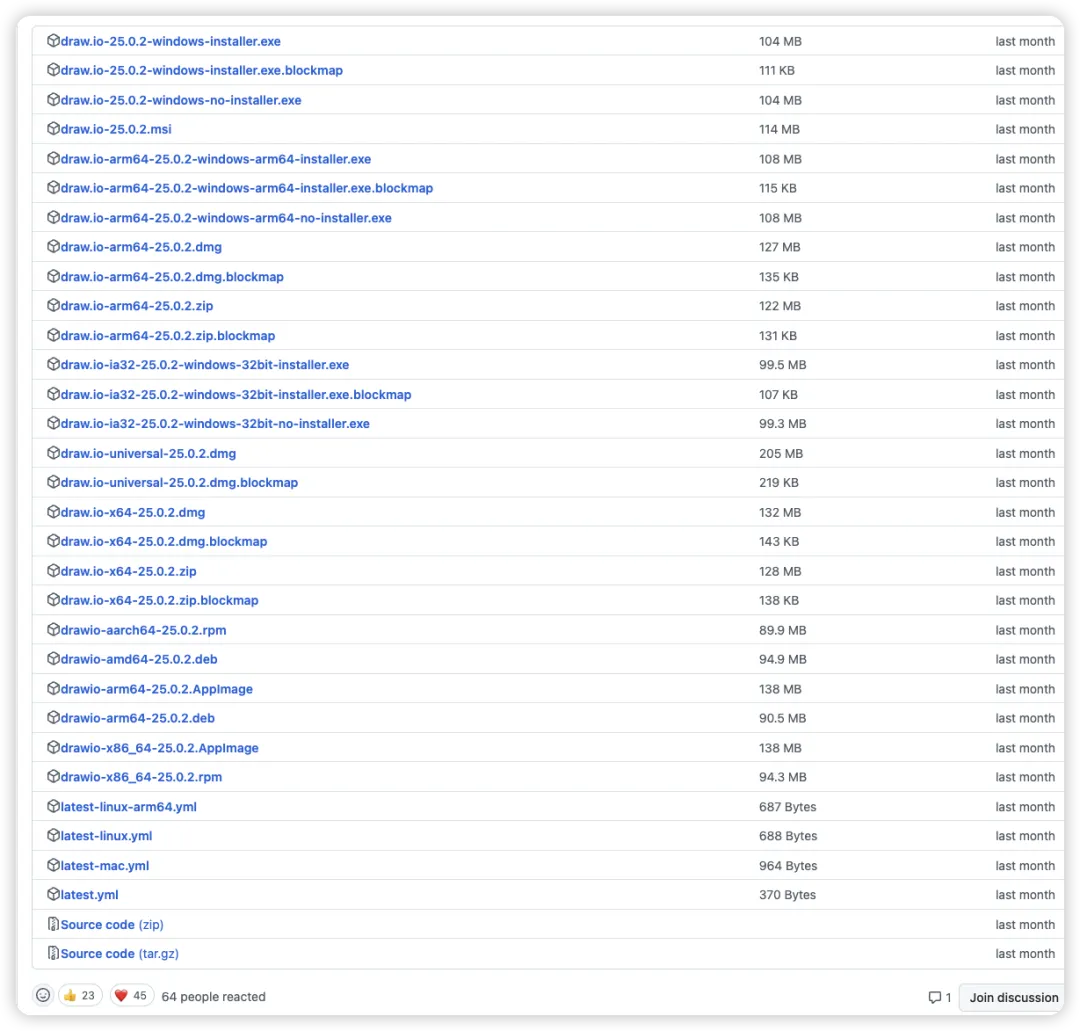The width and height of the screenshot is (1080, 1031).
Task: Click package icon beside draw.io-arm64-25.0.2.dmg
Action: point(53,247)
